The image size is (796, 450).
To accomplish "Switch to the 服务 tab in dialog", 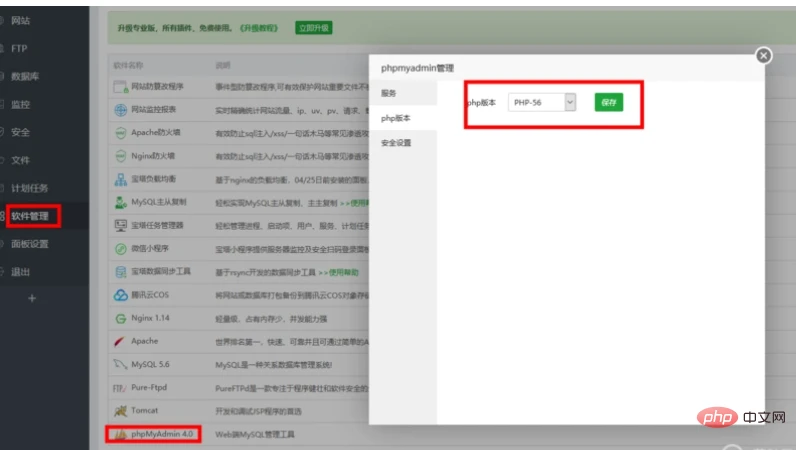I will (x=403, y=93).
